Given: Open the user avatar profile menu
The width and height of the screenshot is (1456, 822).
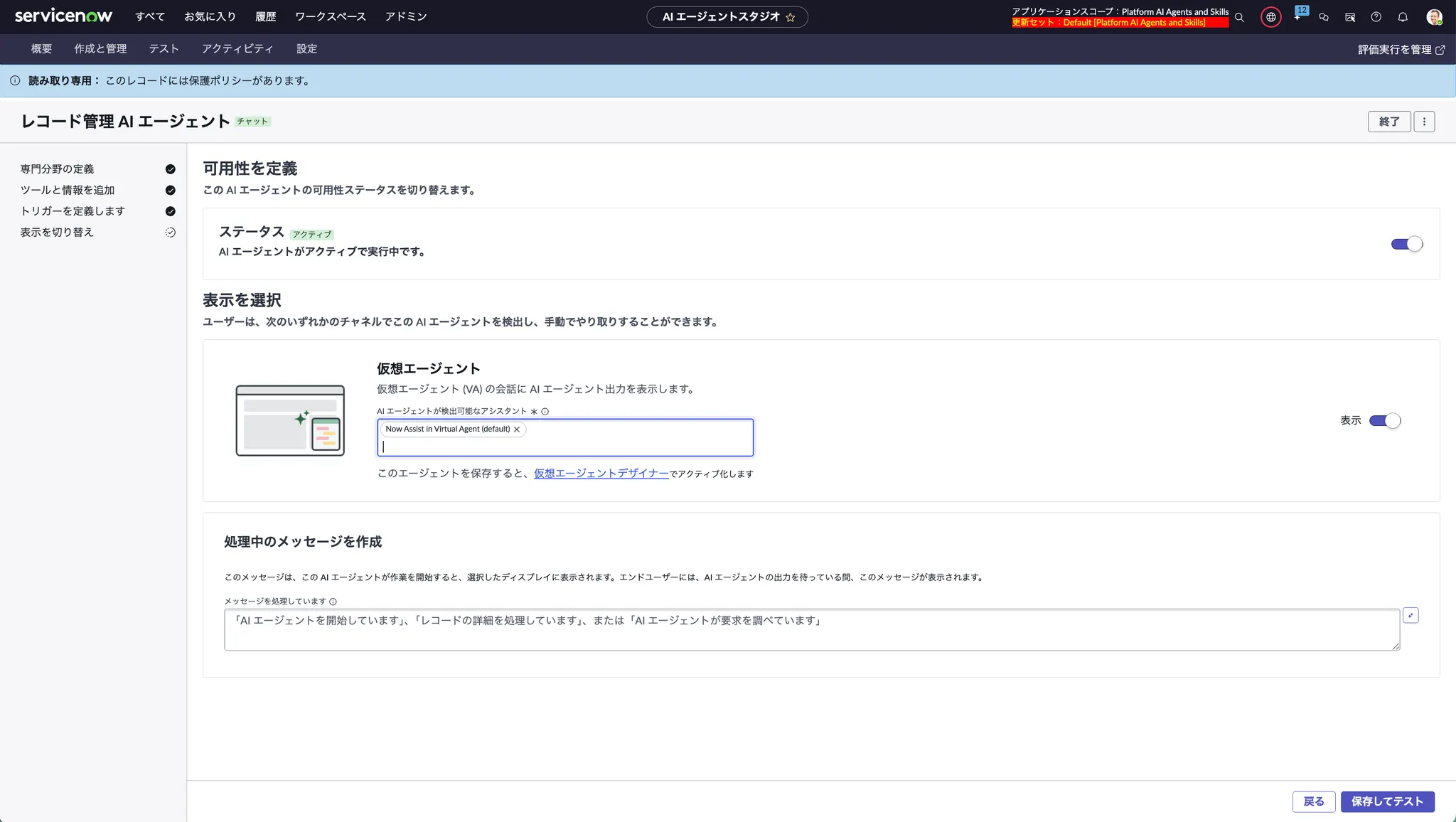Looking at the screenshot, I should click(1434, 17).
